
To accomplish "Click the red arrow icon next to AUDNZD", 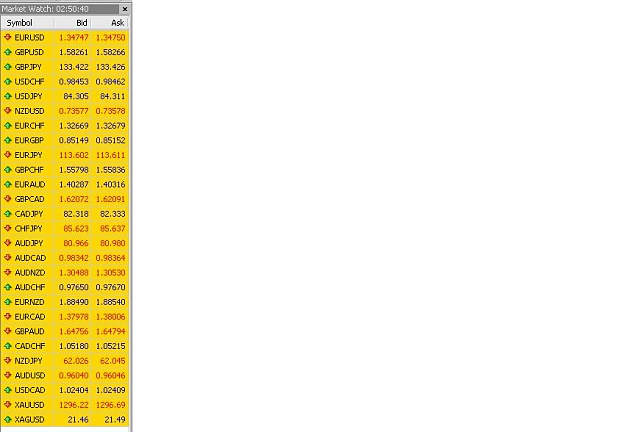I will pyautogui.click(x=8, y=273).
